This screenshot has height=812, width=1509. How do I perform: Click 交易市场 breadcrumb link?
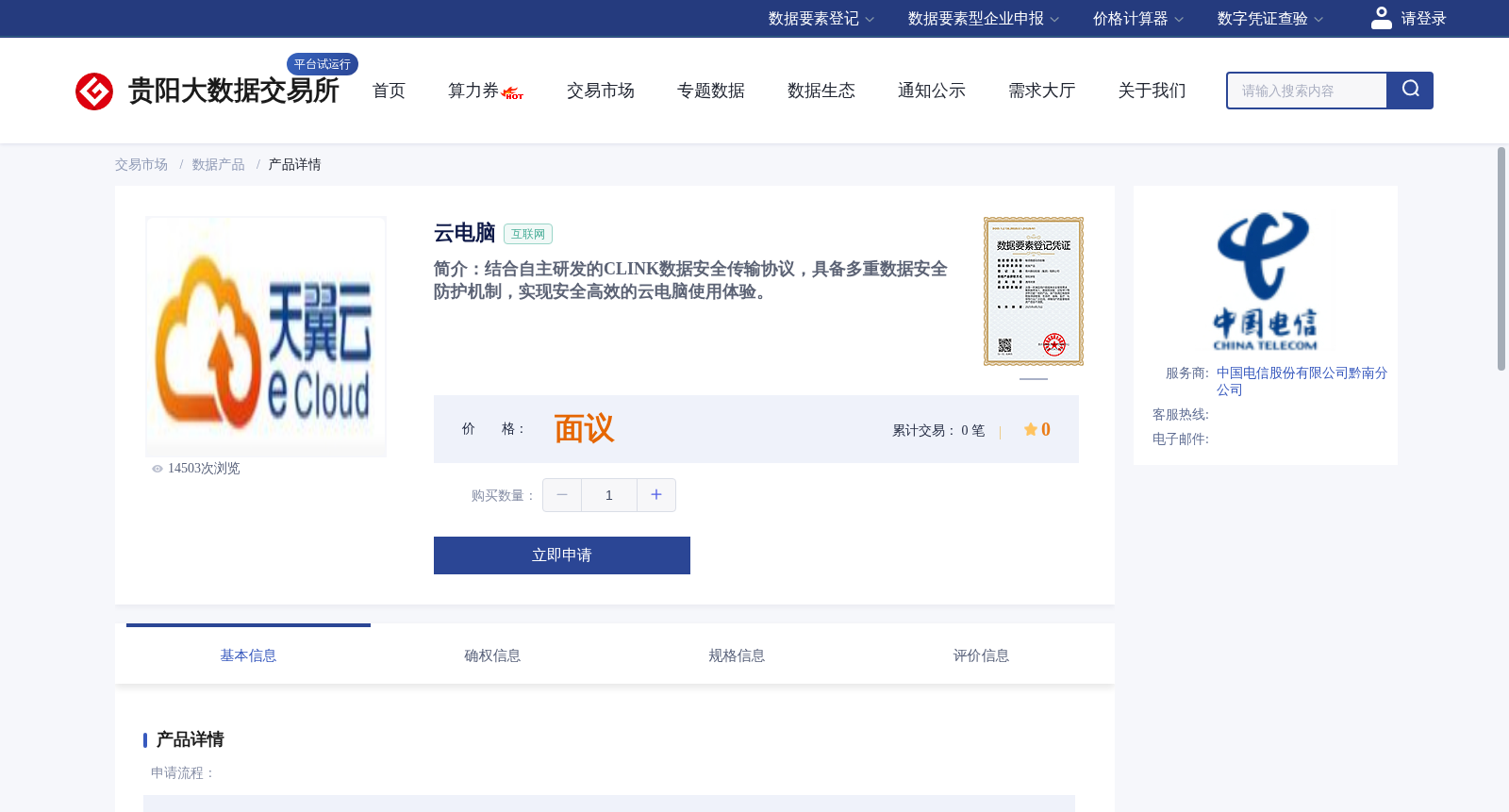141,165
